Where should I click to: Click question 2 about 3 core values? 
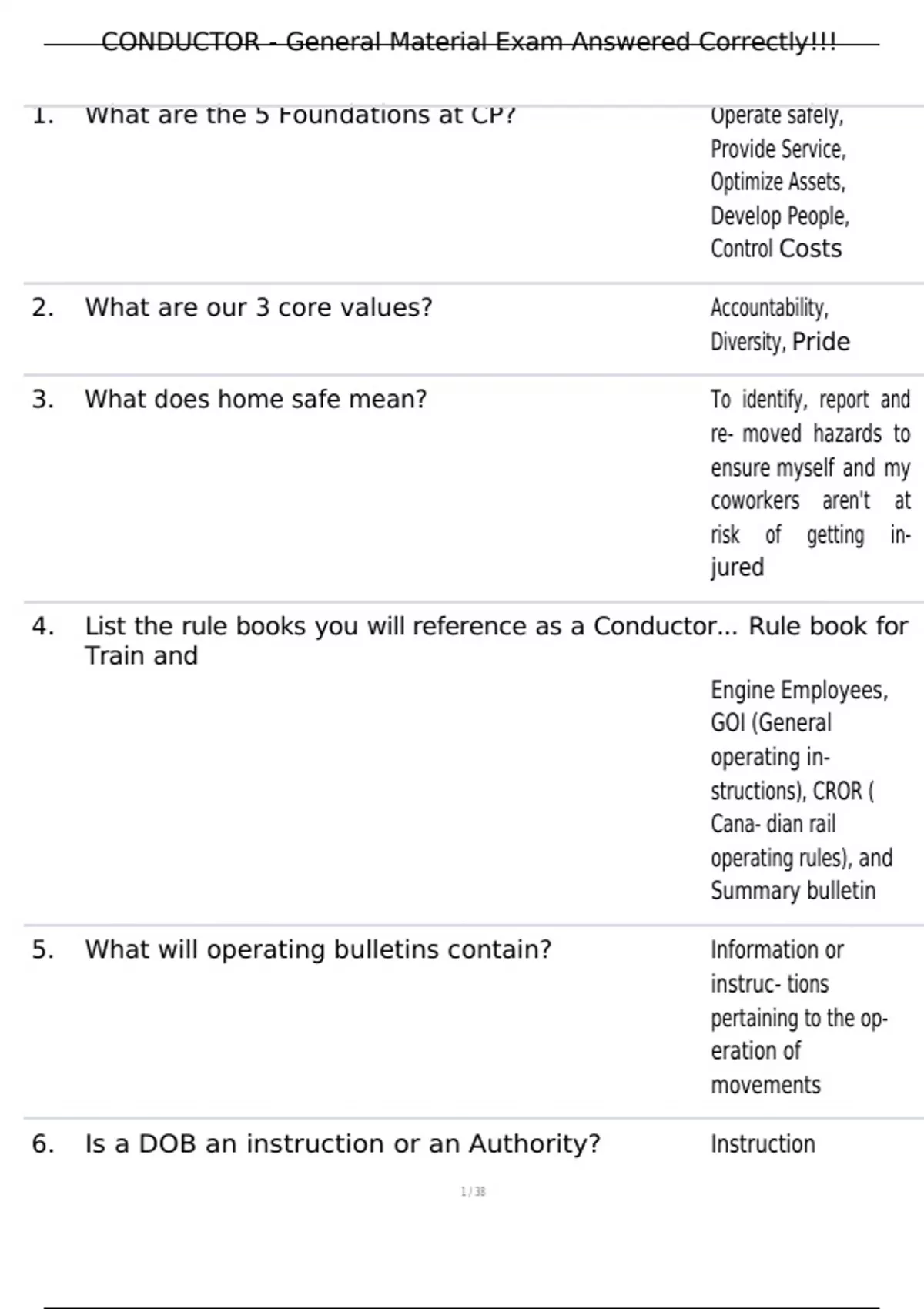tap(258, 308)
